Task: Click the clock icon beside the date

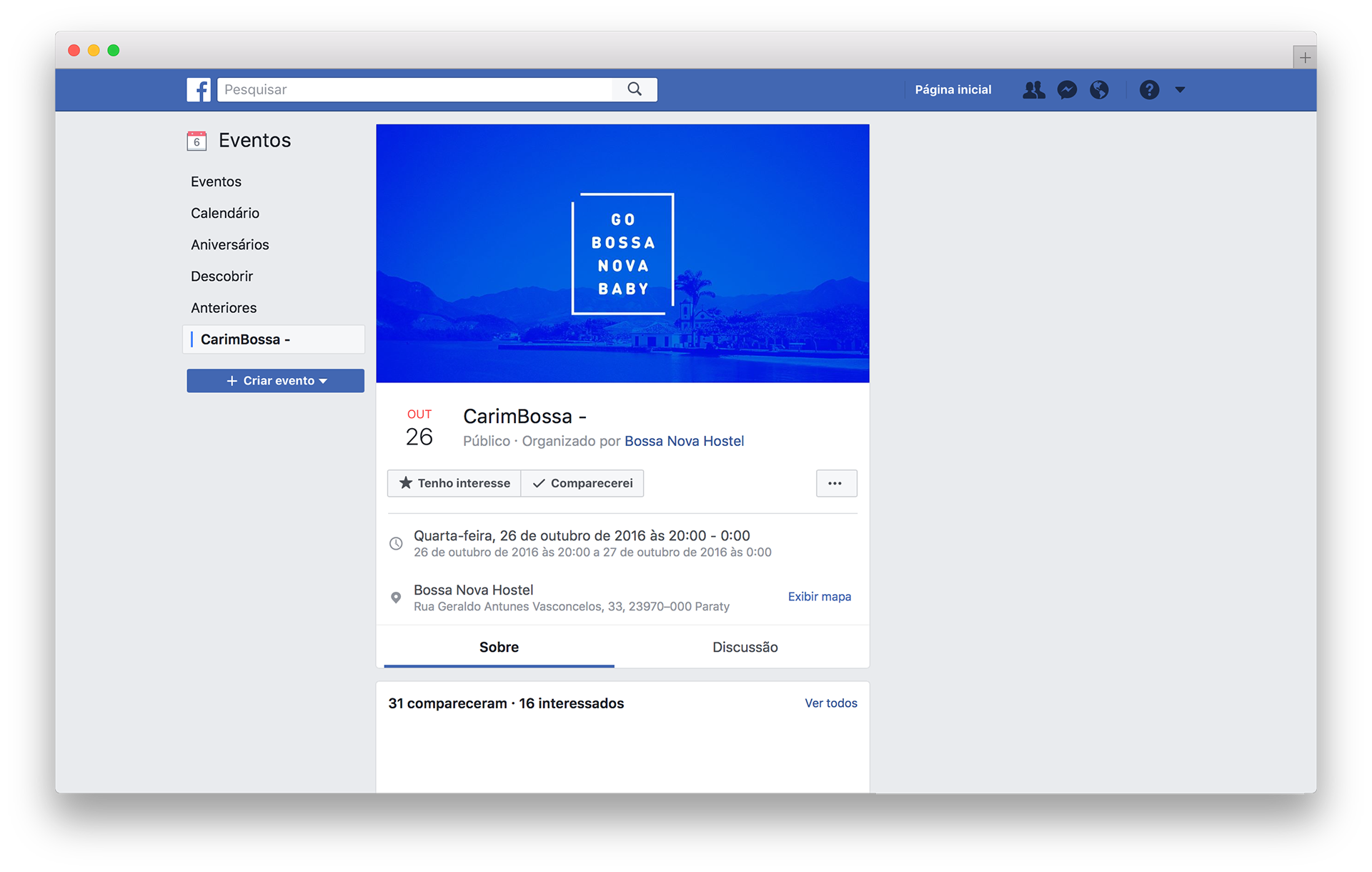Action: (396, 543)
